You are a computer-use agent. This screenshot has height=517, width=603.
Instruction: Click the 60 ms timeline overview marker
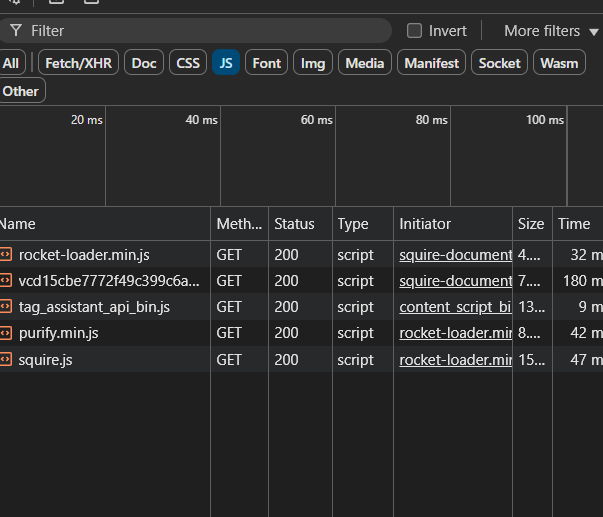click(316, 120)
